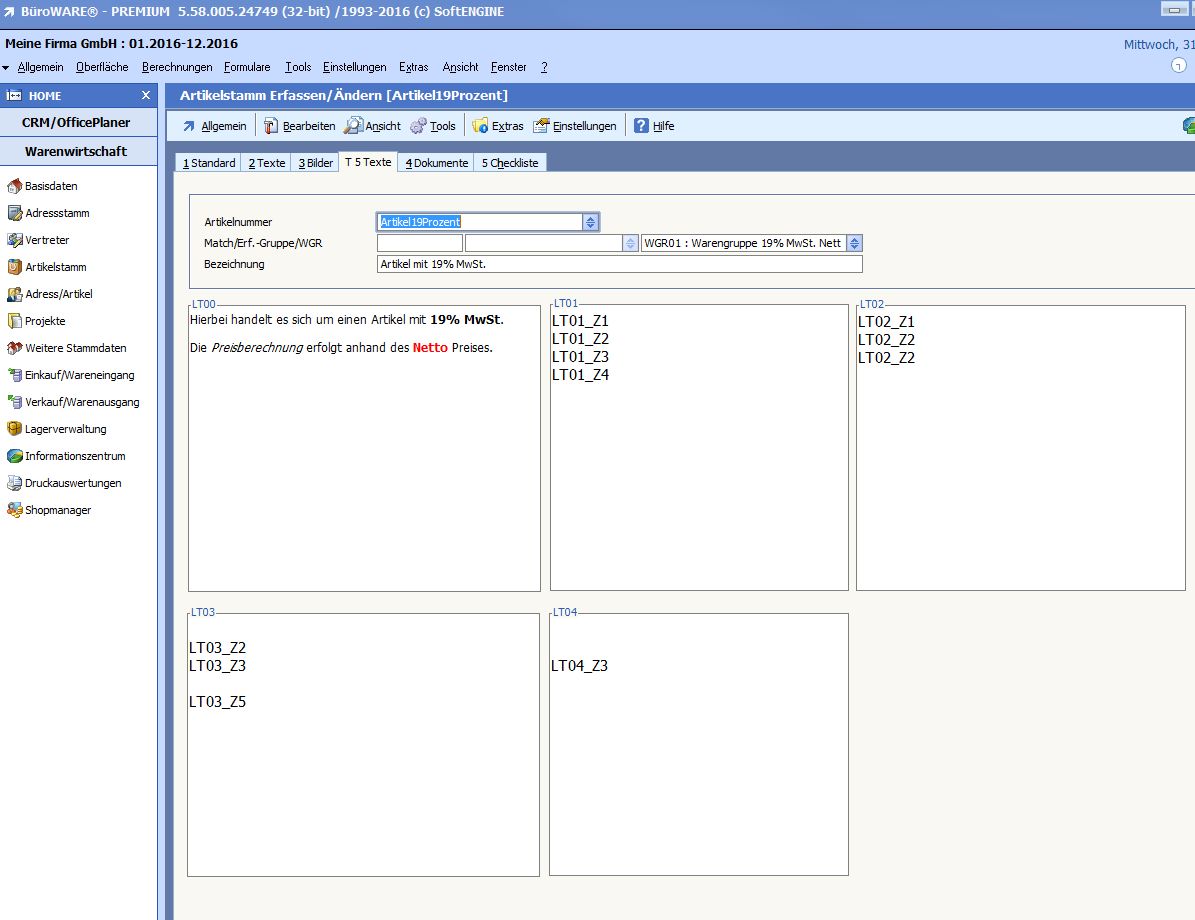Click the Informationszentrum globe icon
Viewport: 1195px width, 920px height.
(x=14, y=456)
